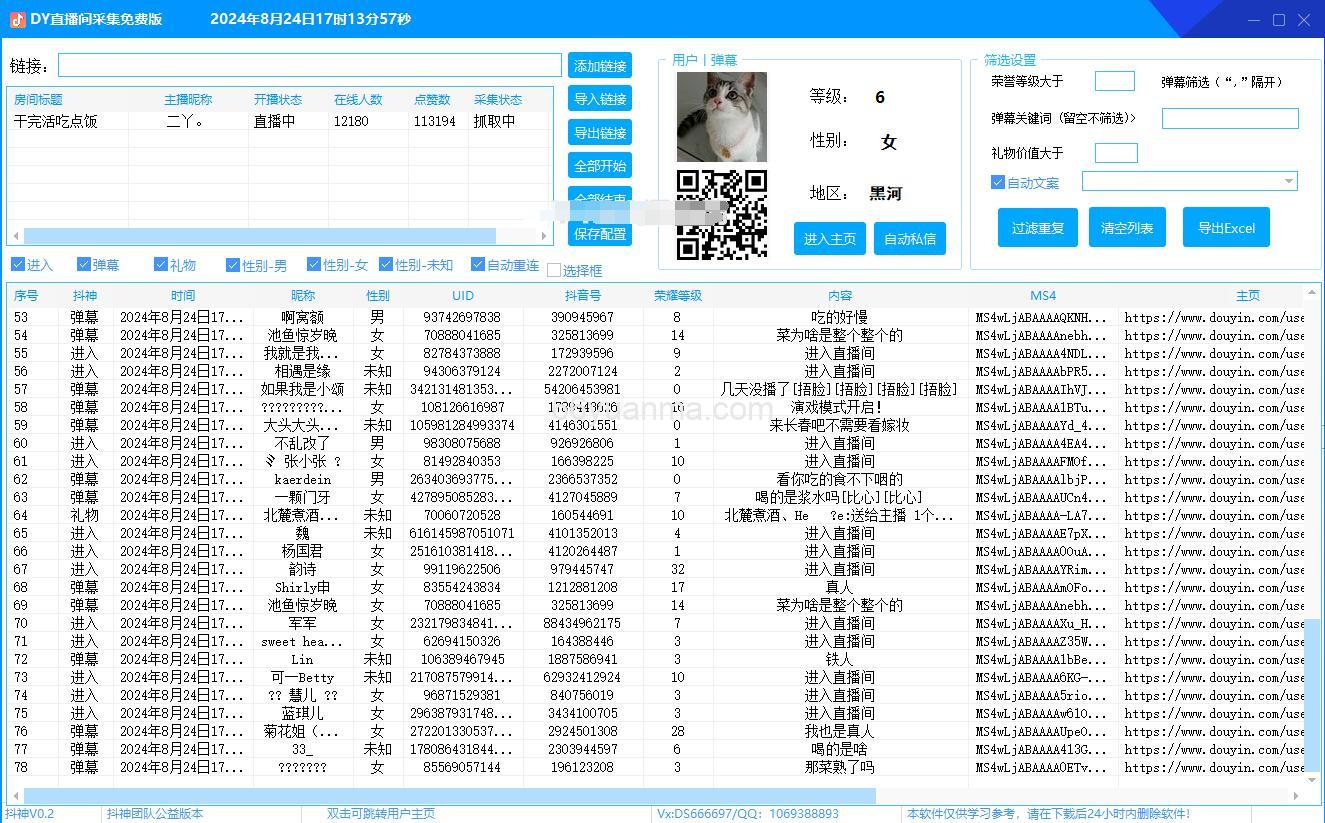
Task: Uncheck the 性别-女 filter
Action: (312, 264)
